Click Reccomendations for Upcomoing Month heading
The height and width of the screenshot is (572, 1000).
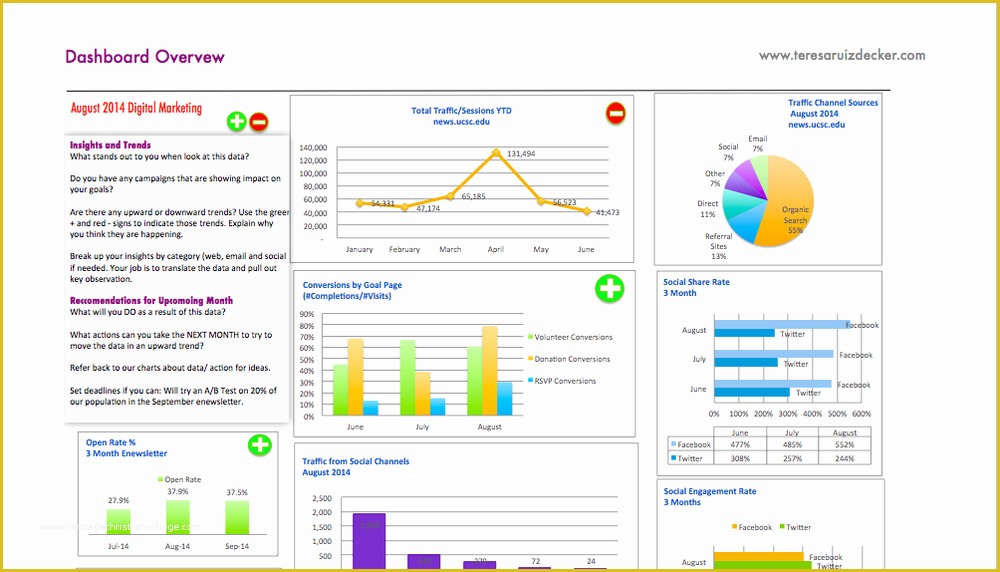(x=151, y=300)
